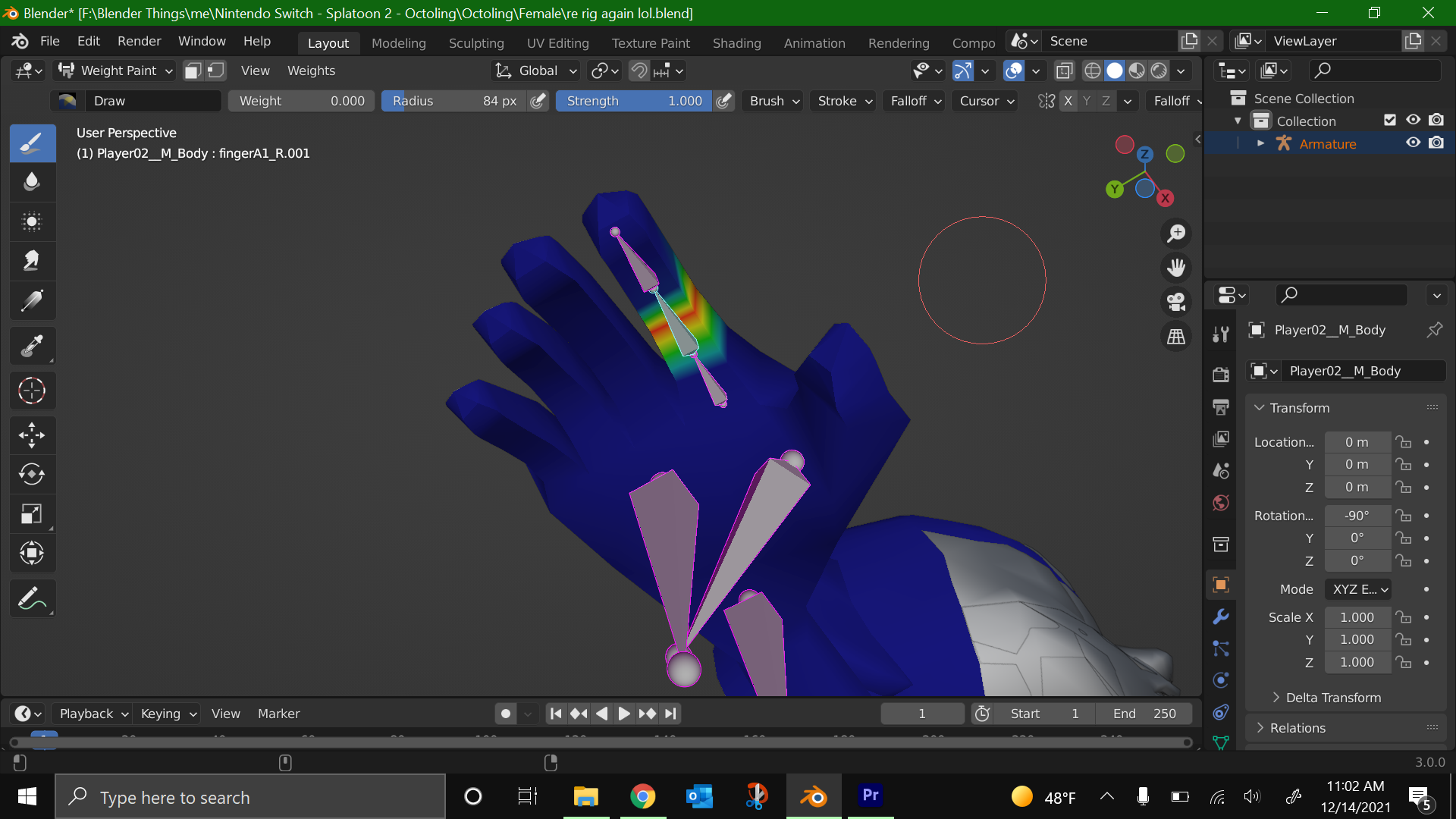The image size is (1456, 819).
Task: Toggle auto keying record button
Action: click(x=506, y=714)
